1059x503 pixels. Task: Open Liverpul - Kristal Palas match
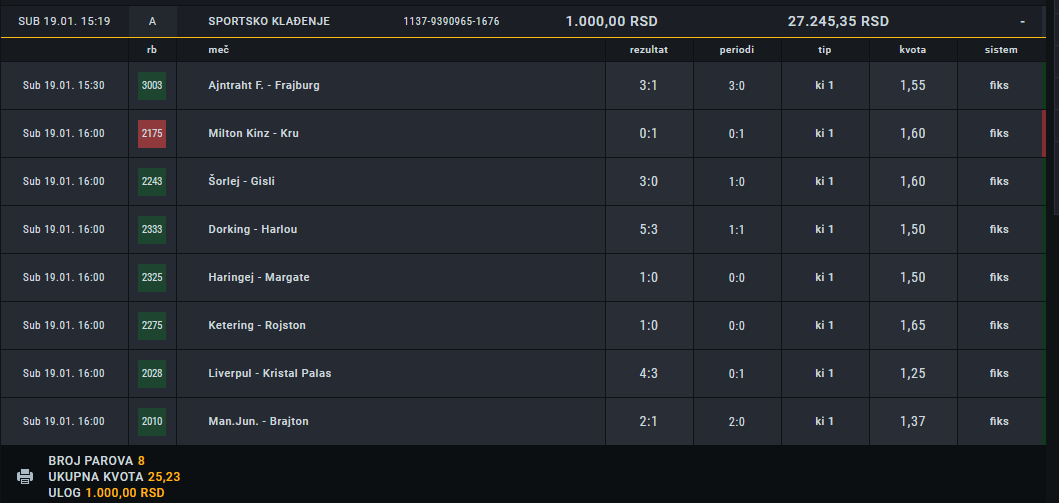pos(269,373)
